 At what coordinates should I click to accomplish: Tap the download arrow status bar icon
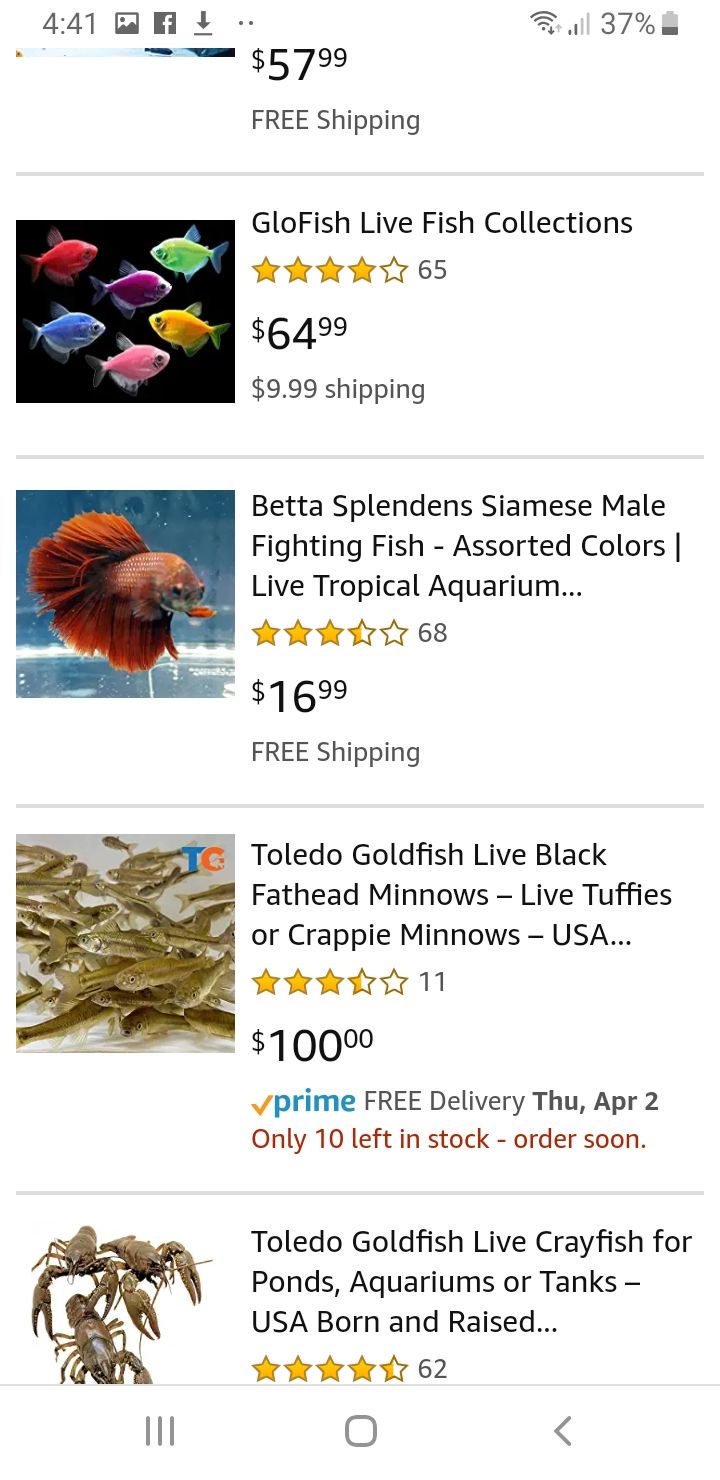pyautogui.click(x=203, y=23)
